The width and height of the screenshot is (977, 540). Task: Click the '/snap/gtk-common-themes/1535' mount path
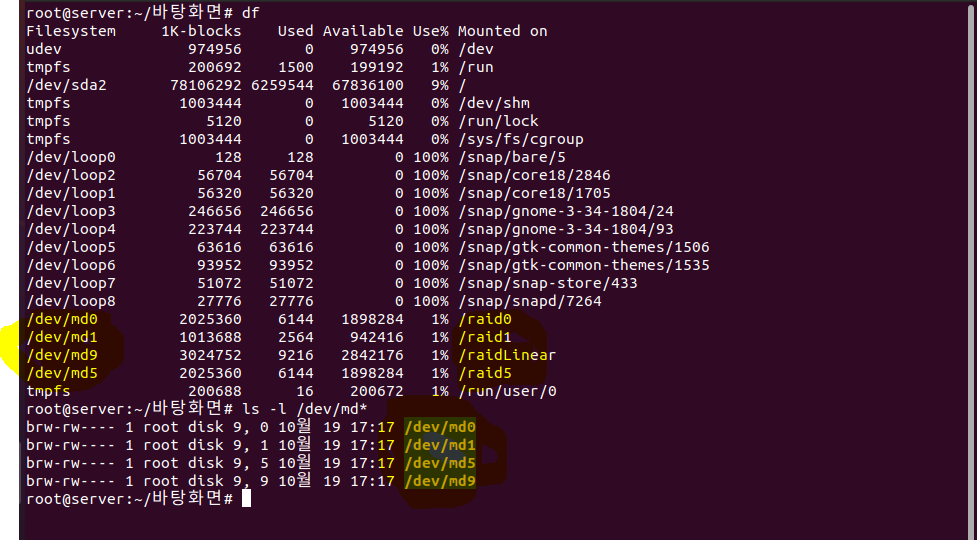coord(584,265)
